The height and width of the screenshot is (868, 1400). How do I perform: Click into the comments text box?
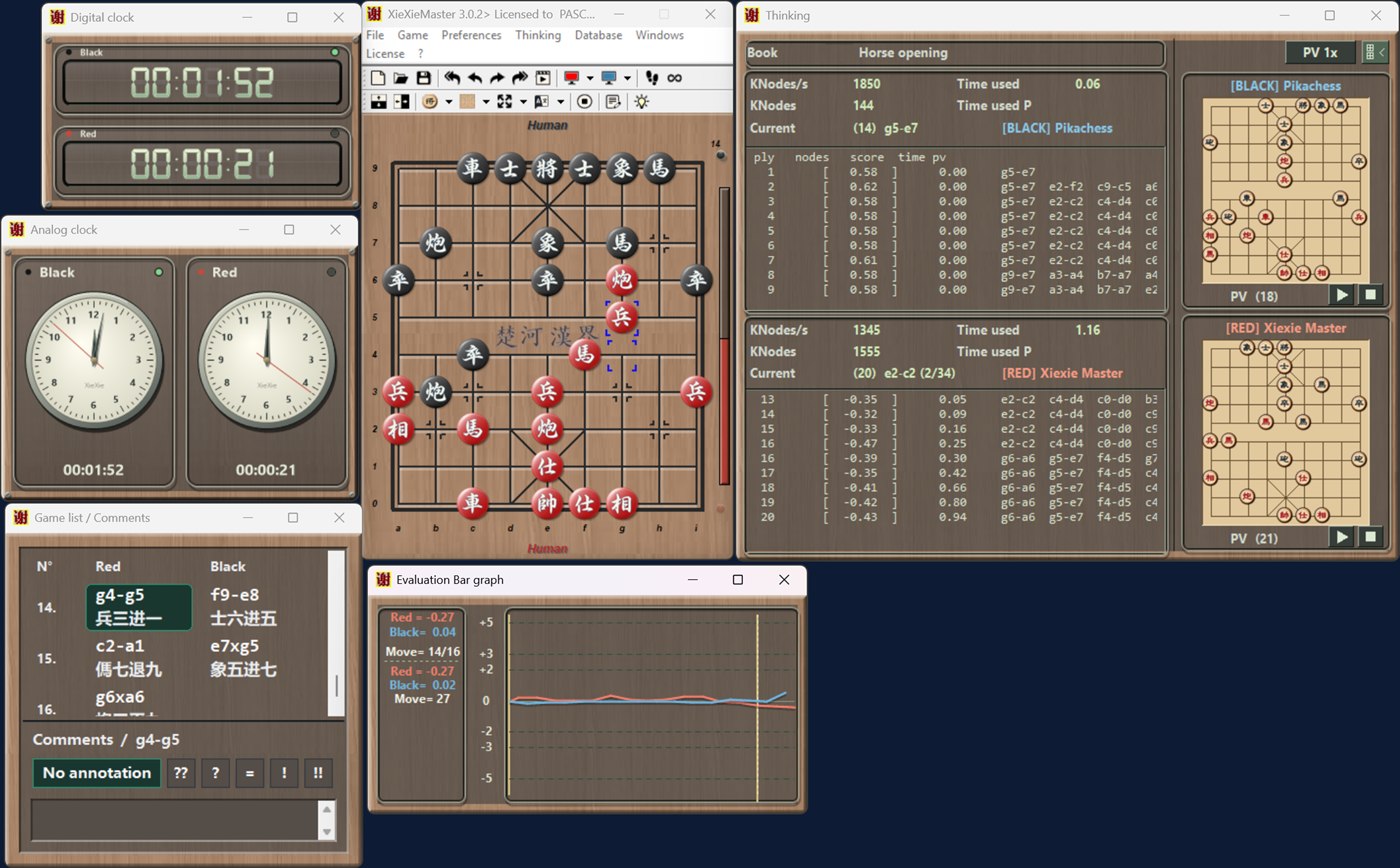(175, 820)
